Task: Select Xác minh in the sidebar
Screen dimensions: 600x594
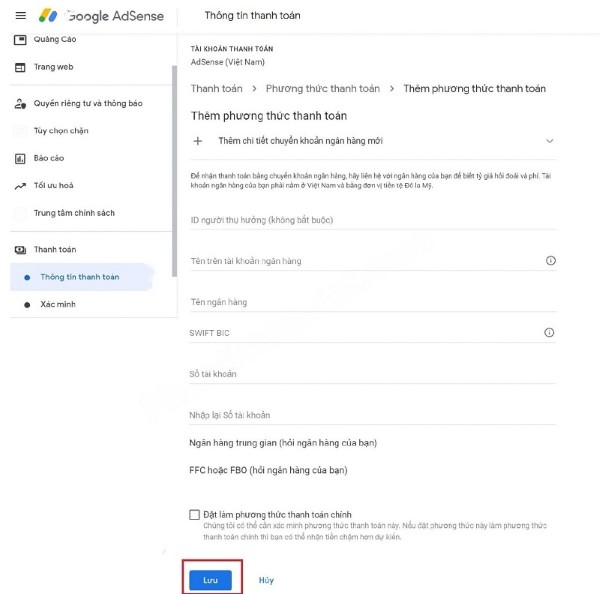Action: [x=57, y=304]
